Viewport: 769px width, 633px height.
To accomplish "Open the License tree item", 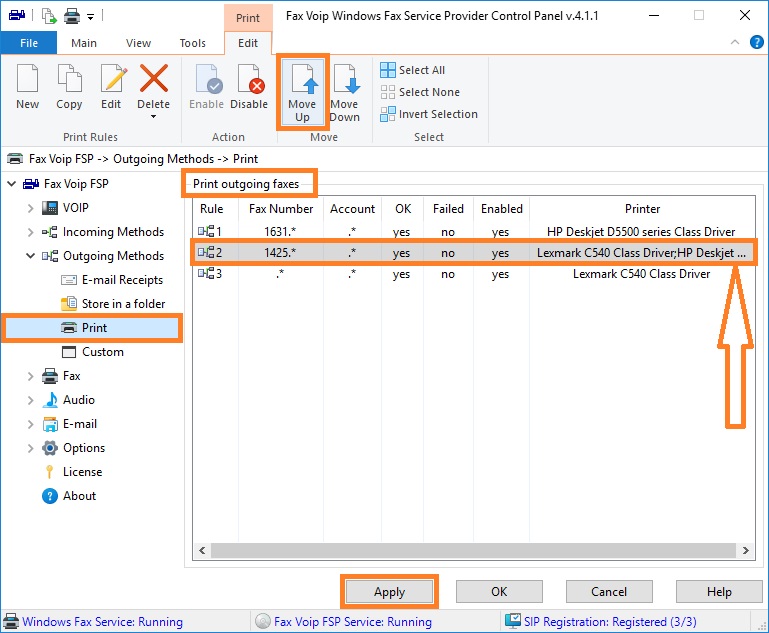I will [x=74, y=472].
